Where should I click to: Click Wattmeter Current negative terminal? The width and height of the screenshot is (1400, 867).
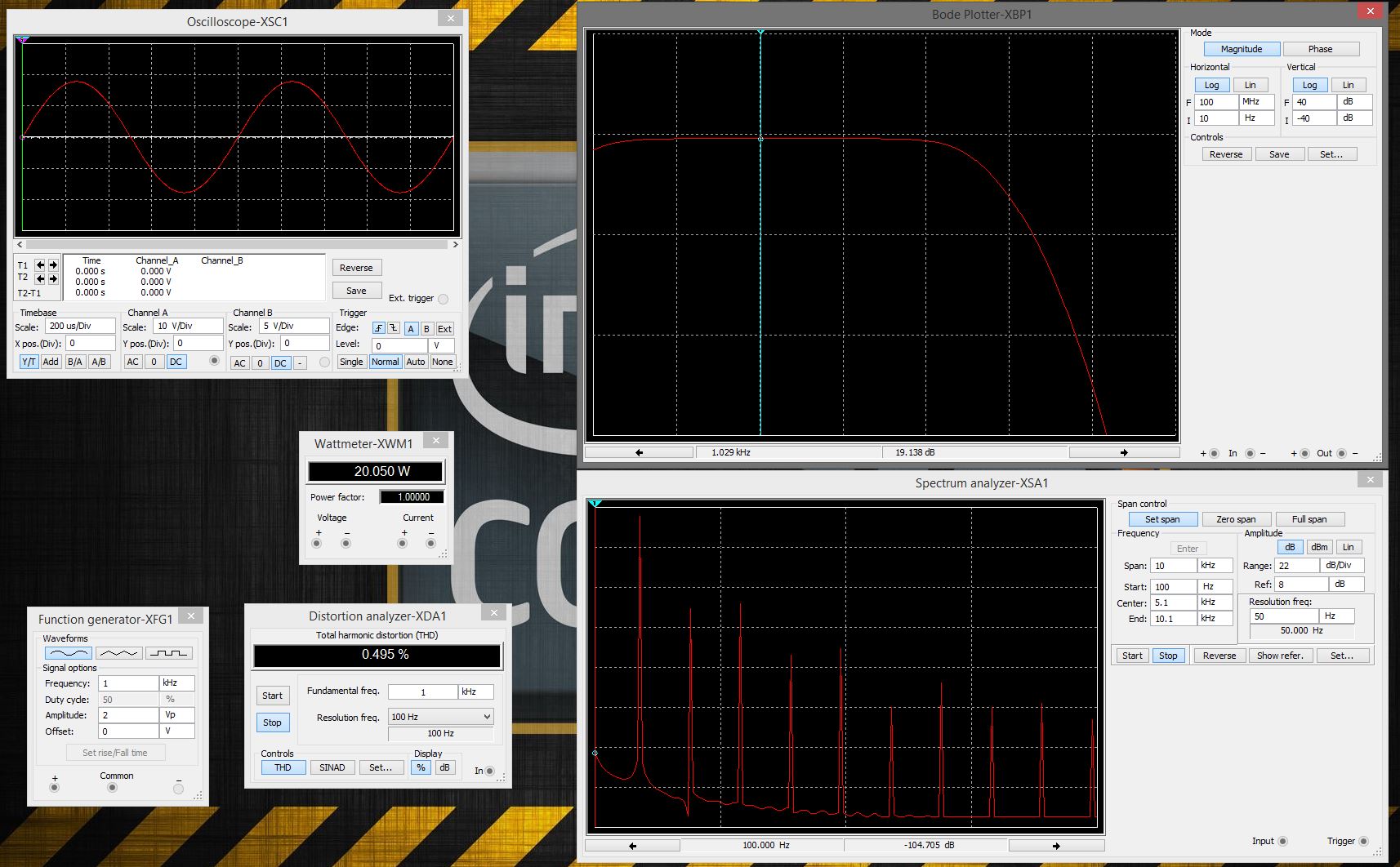click(430, 543)
